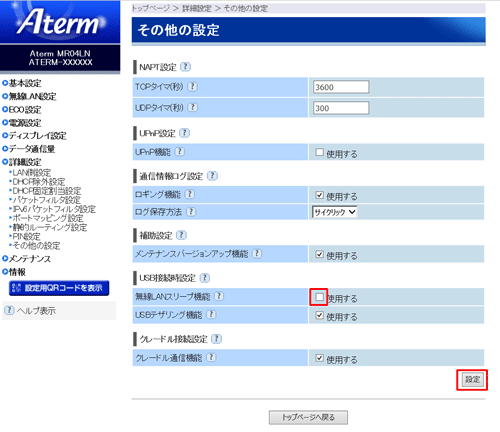
Task: Click help icon next to ロギング機能
Action: click(x=190, y=194)
